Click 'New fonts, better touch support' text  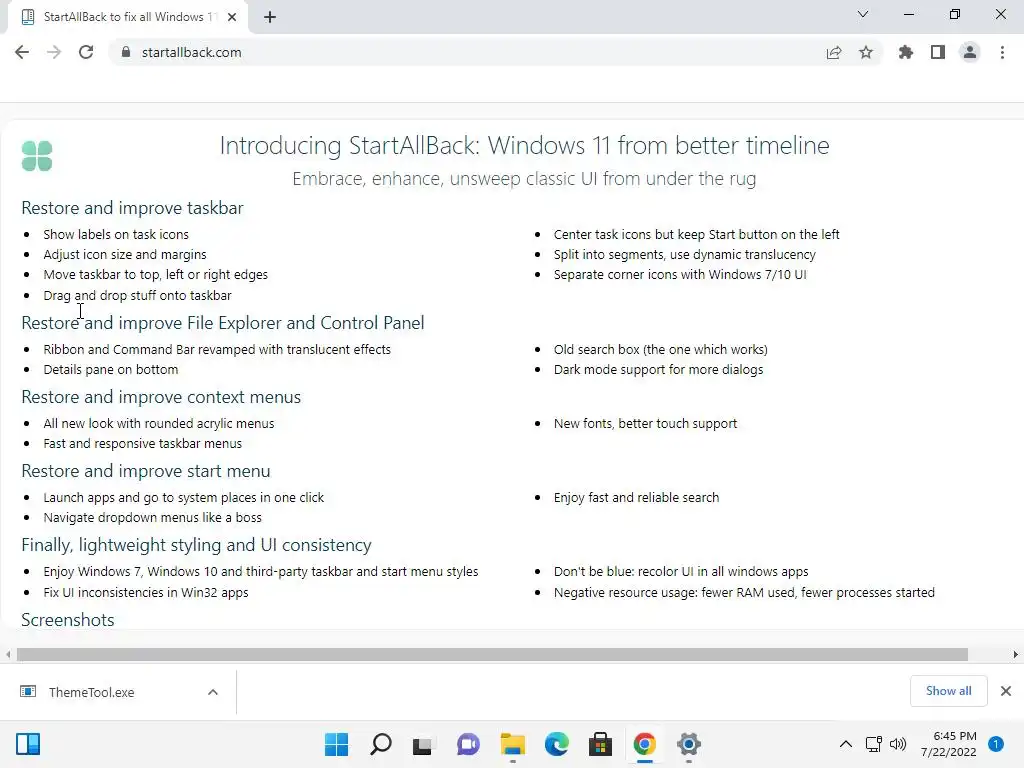[645, 424]
